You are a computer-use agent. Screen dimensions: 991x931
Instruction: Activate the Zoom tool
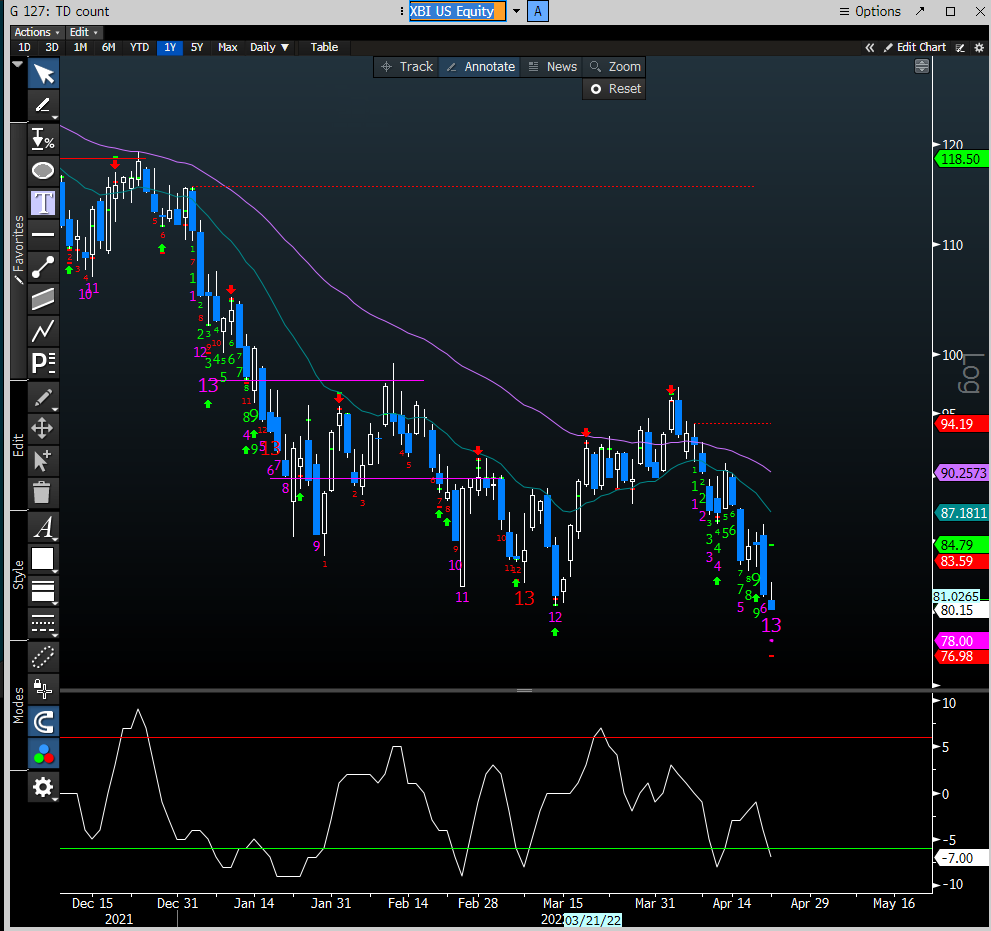[x=614, y=66]
